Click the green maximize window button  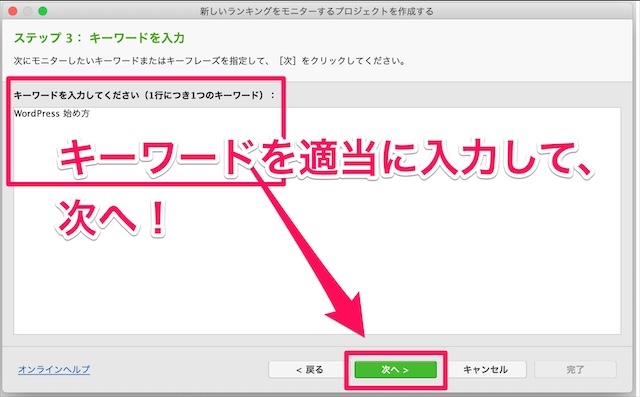42,11
